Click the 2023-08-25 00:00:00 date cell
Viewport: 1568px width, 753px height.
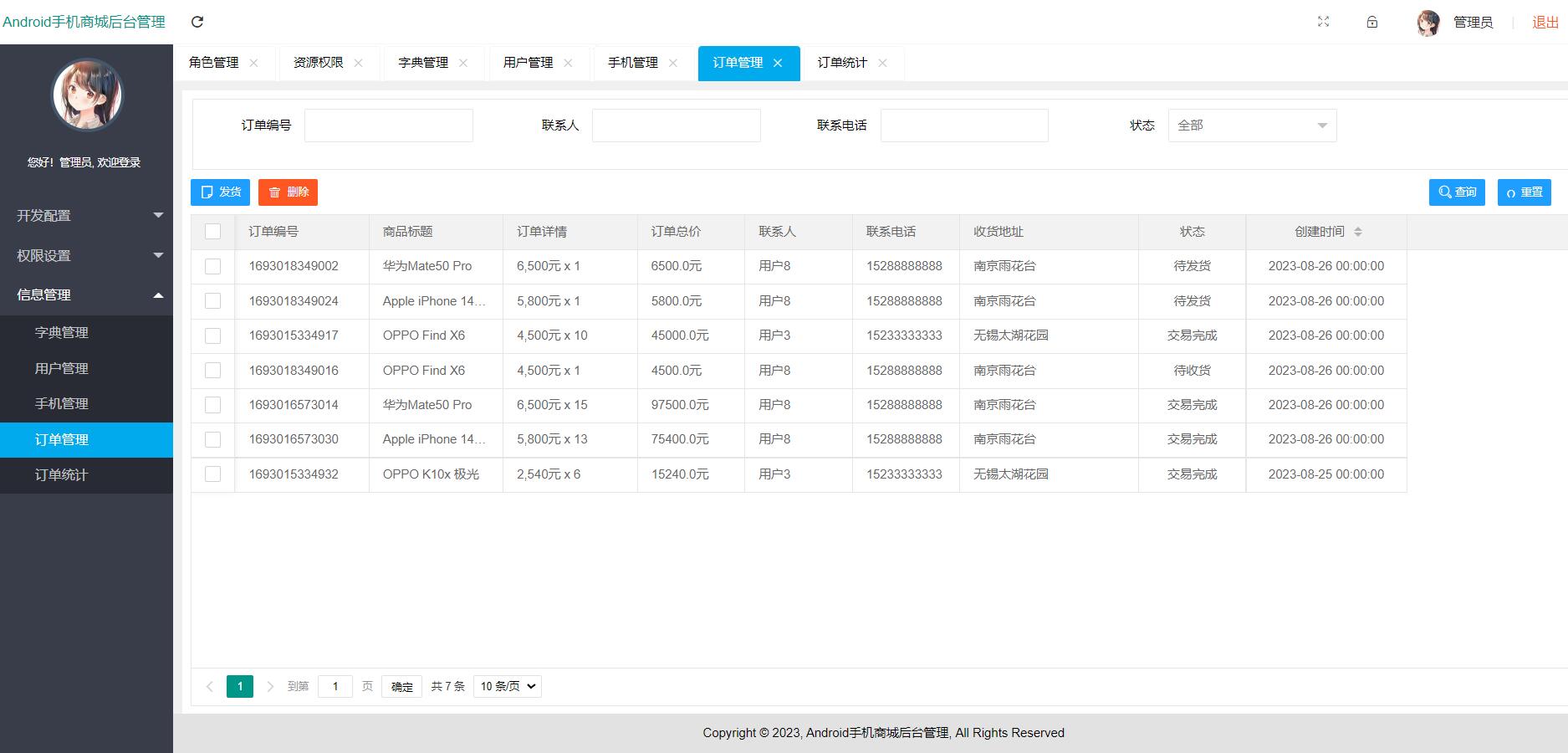(x=1326, y=474)
